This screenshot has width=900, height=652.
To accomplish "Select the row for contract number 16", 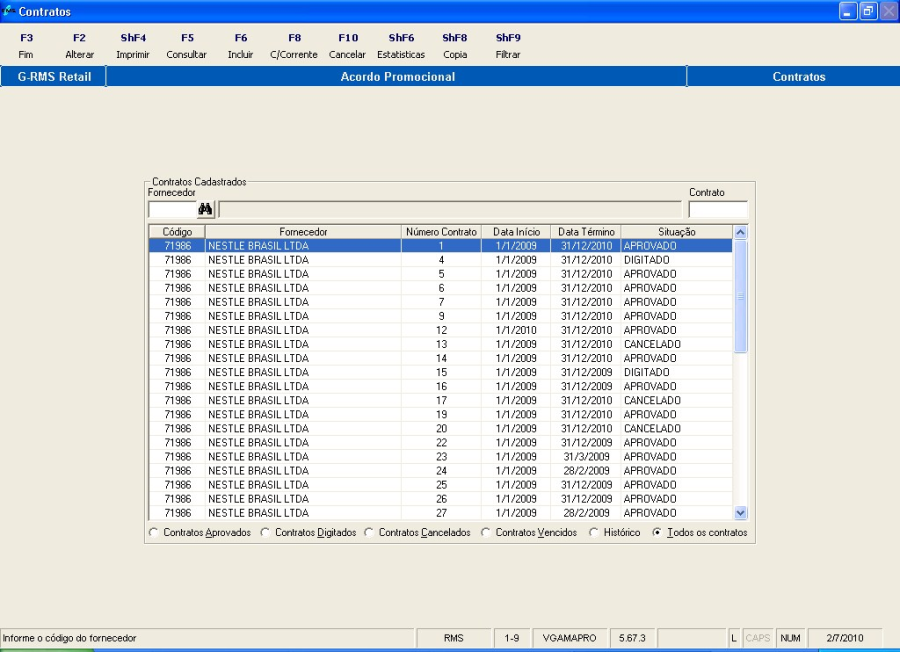I will [x=441, y=386].
